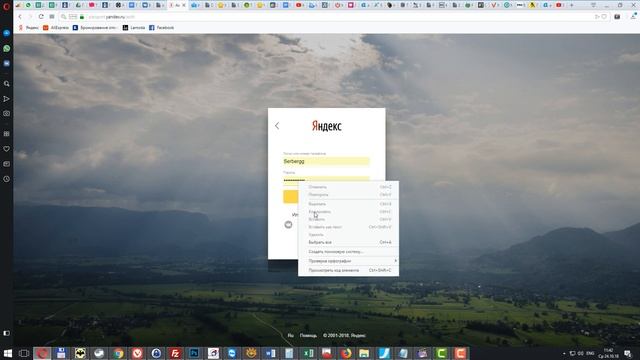Open WhatsApp in the Opera sidebar
This screenshot has height=360, width=640.
point(7,48)
